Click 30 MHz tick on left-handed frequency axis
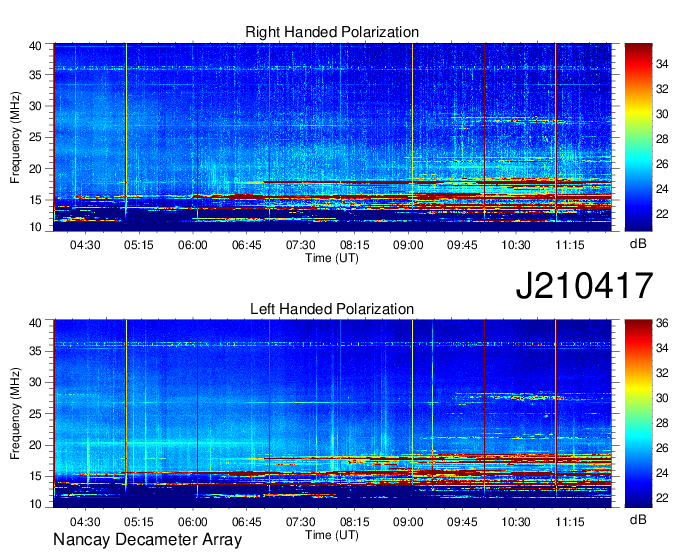This screenshot has height=552, width=680. (x=35, y=382)
